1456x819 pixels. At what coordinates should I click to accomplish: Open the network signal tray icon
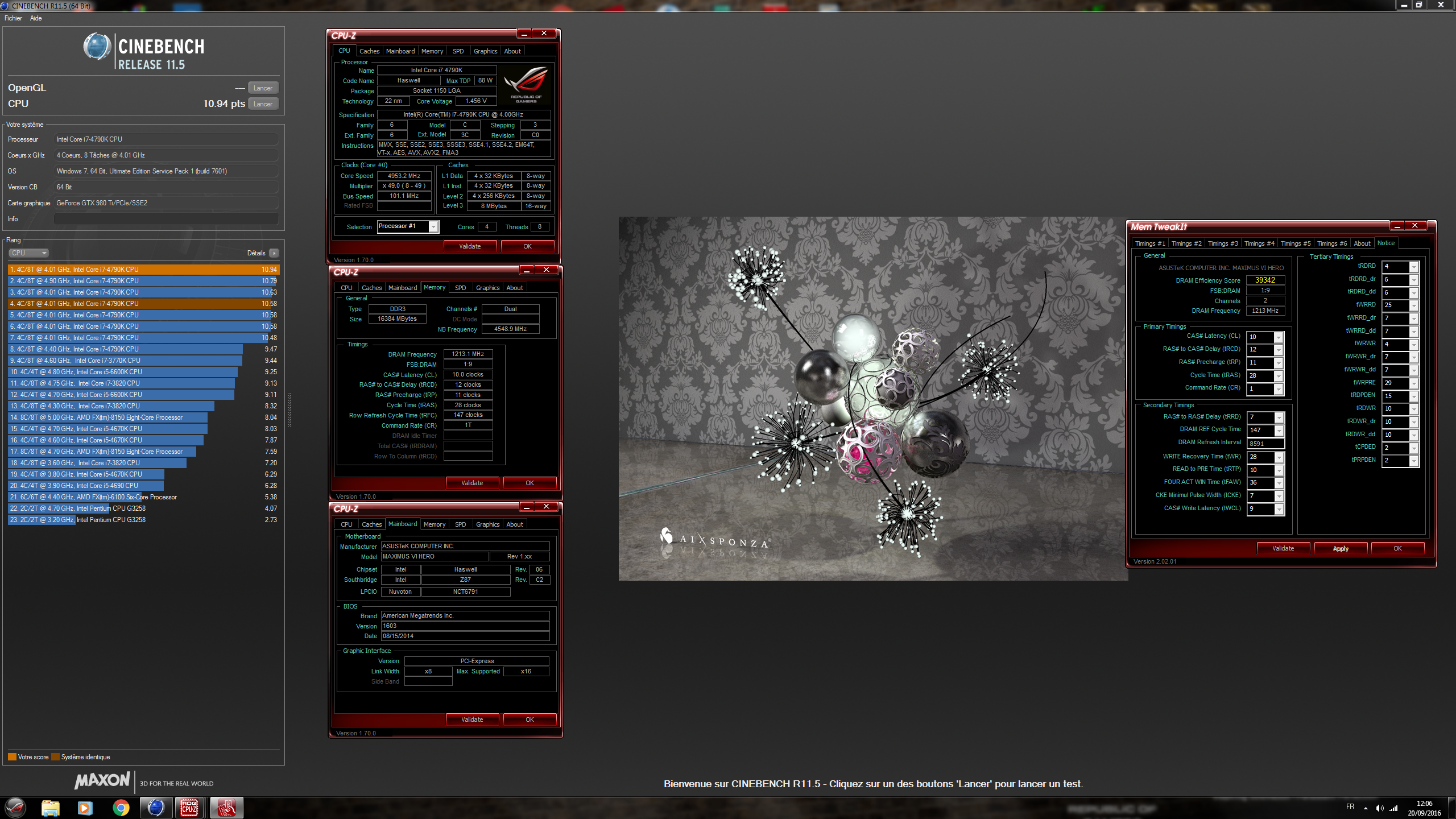click(x=1393, y=808)
